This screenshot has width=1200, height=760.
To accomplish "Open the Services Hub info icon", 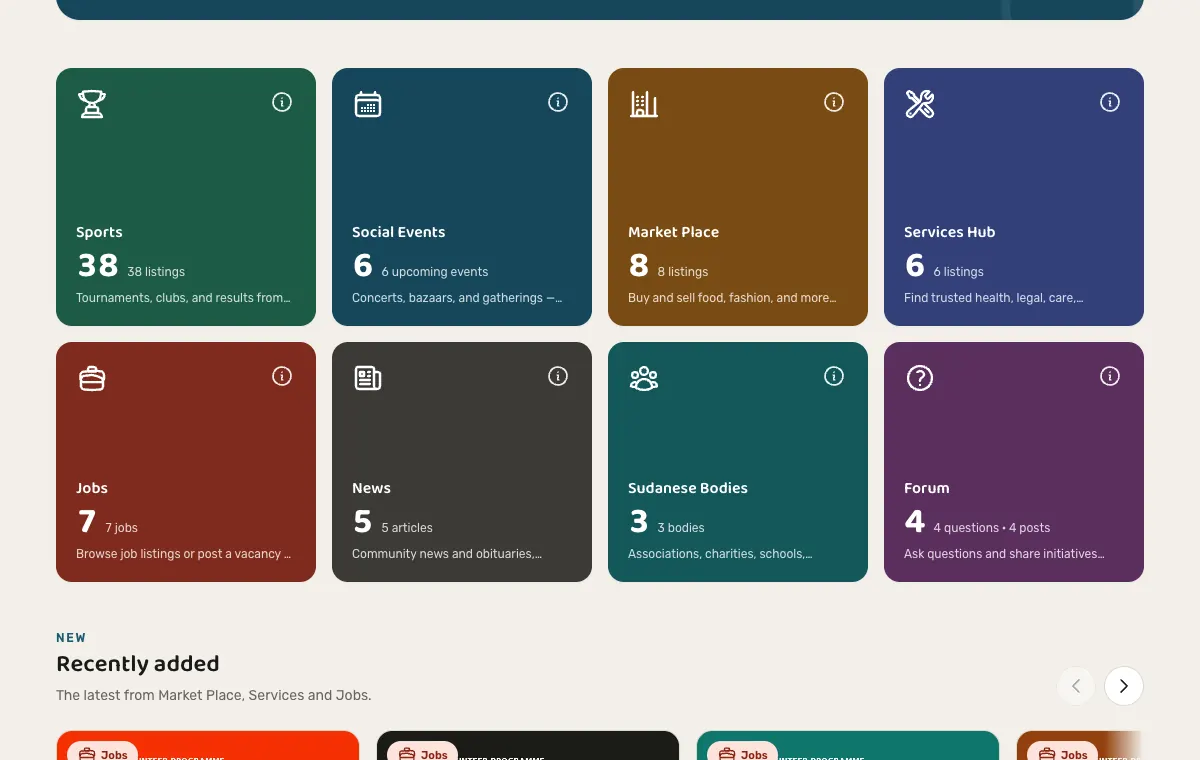I will point(1110,102).
